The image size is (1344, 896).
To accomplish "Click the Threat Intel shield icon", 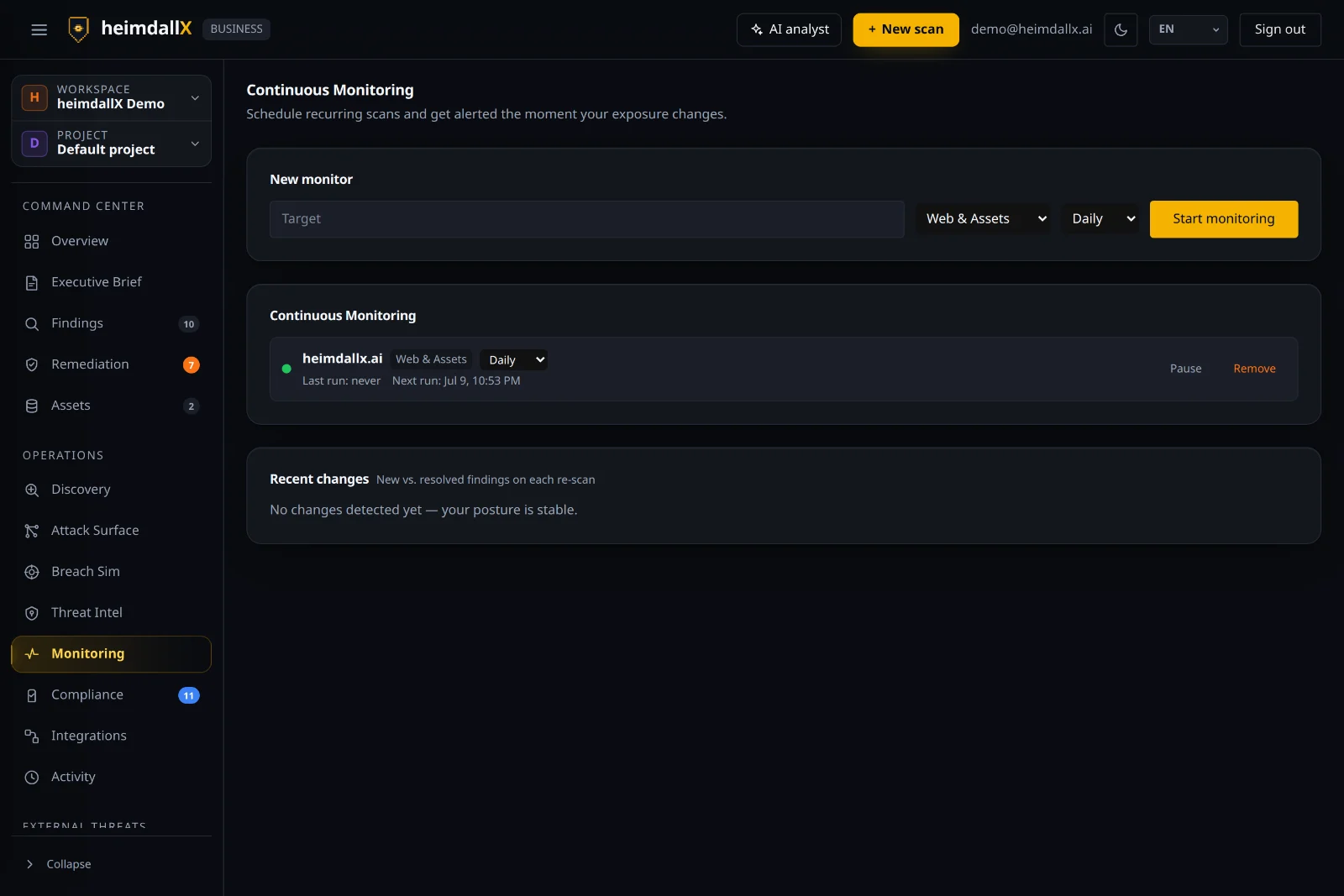I will [x=32, y=614].
